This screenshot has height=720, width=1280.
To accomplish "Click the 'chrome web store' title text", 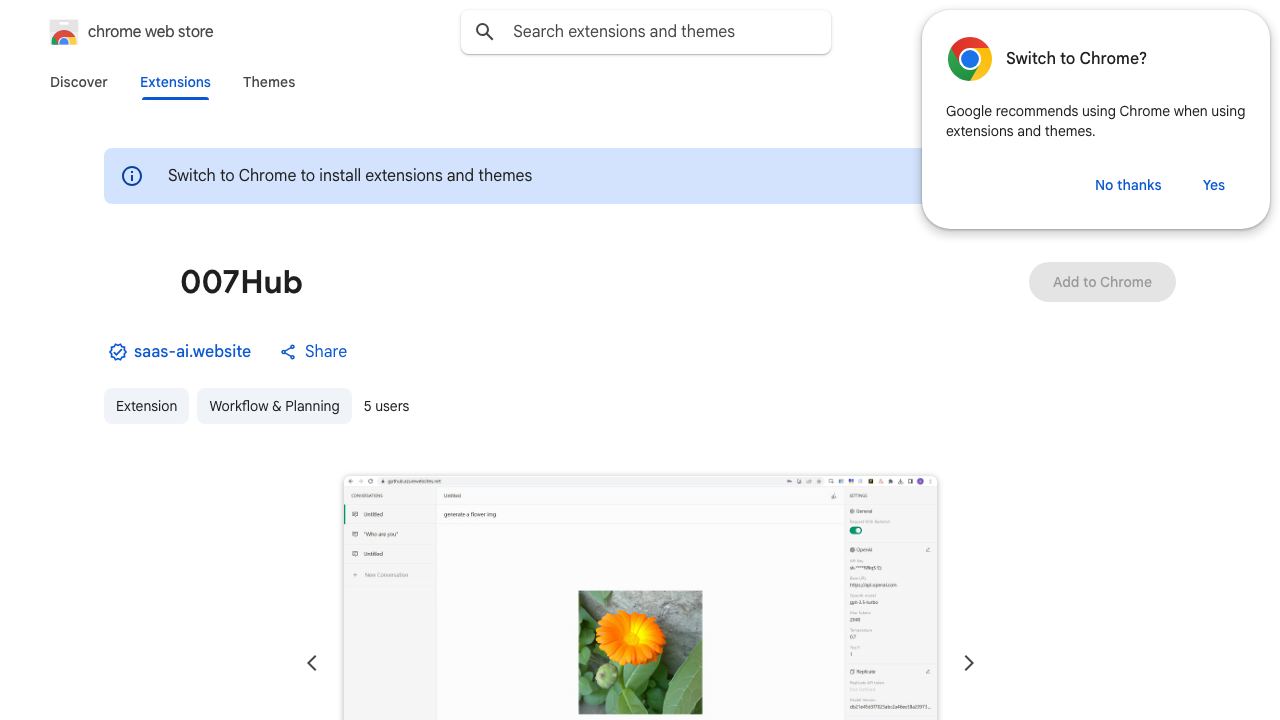I will point(151,32).
